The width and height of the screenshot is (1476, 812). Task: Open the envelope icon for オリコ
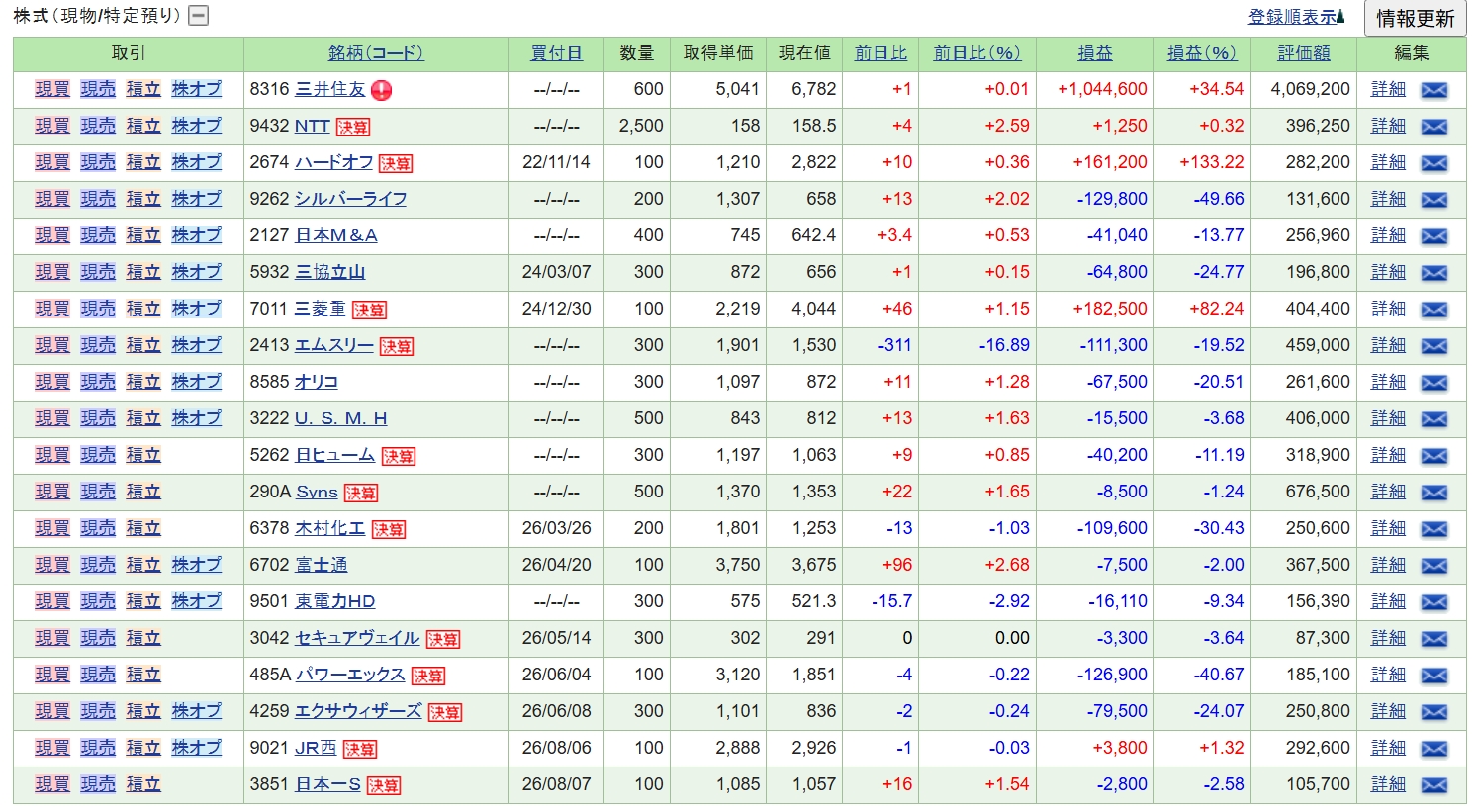click(x=1433, y=383)
